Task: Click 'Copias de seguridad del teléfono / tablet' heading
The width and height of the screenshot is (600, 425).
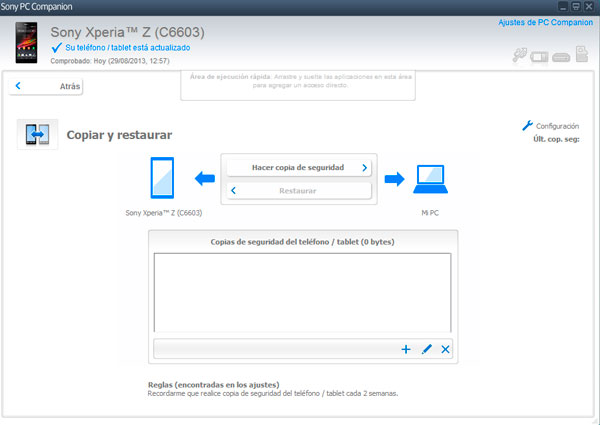Action: point(302,242)
